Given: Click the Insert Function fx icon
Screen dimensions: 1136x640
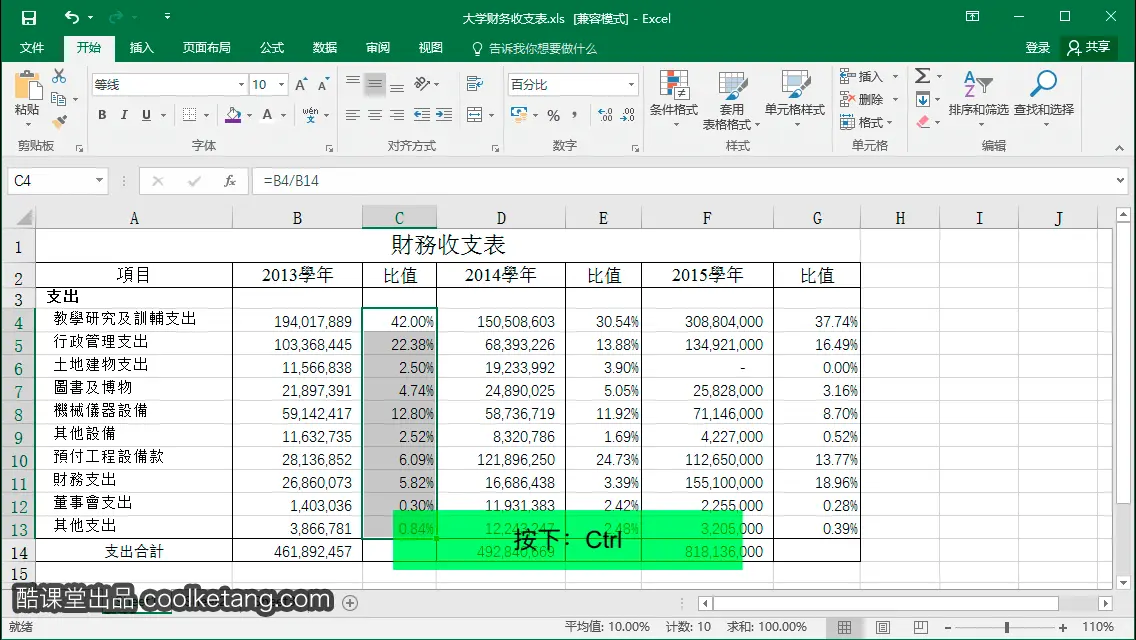Looking at the screenshot, I should pos(230,180).
